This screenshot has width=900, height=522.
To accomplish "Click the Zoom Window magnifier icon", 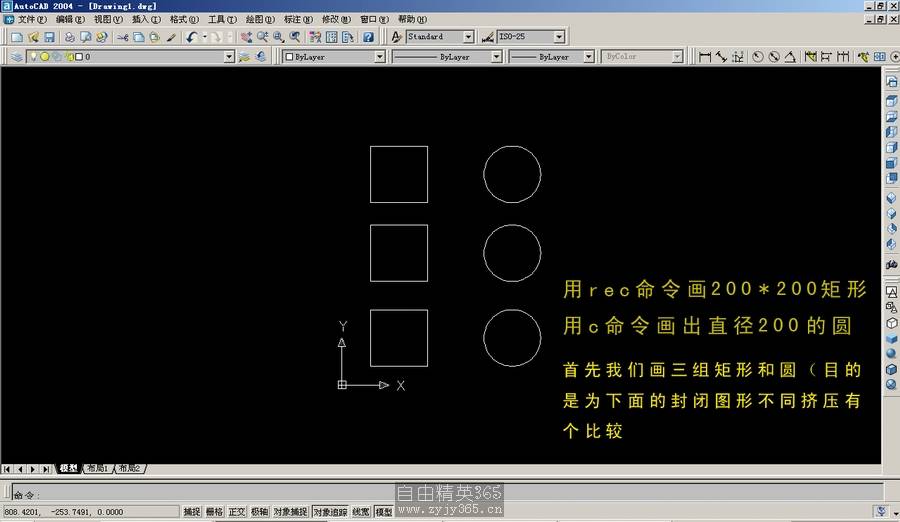I will 278,37.
